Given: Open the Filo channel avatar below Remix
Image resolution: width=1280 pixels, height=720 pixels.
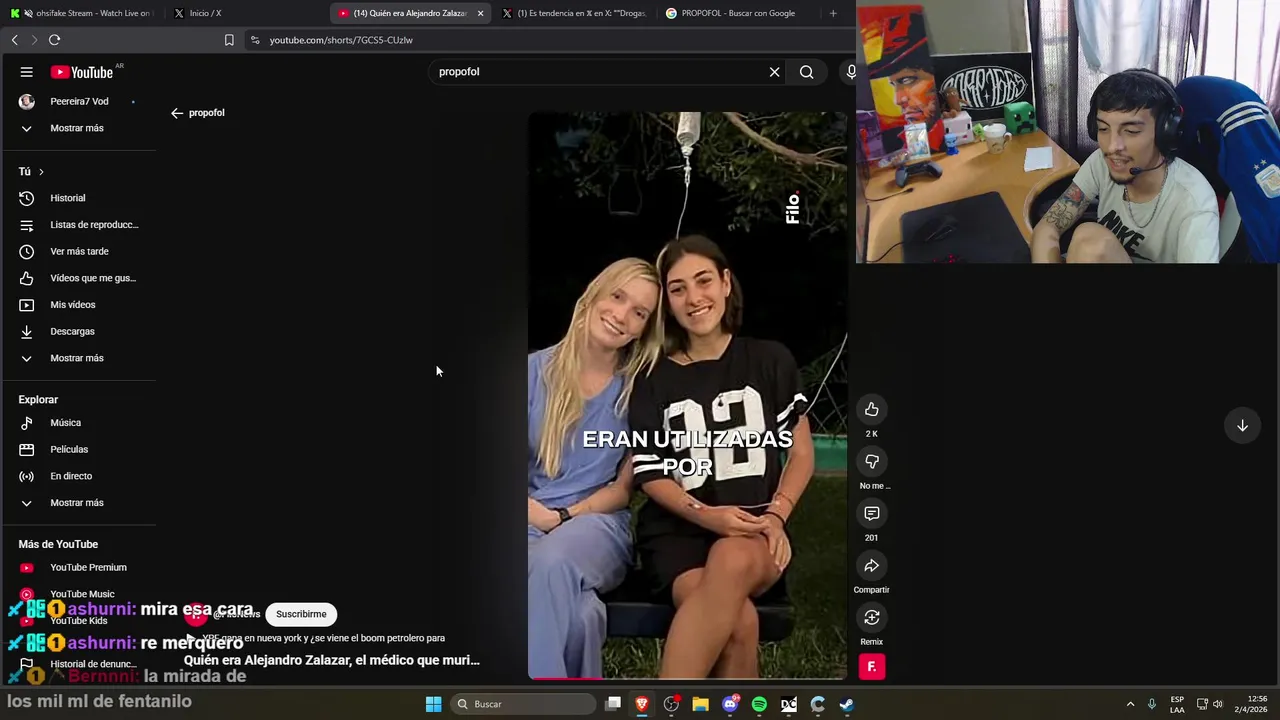Looking at the screenshot, I should click(x=872, y=667).
